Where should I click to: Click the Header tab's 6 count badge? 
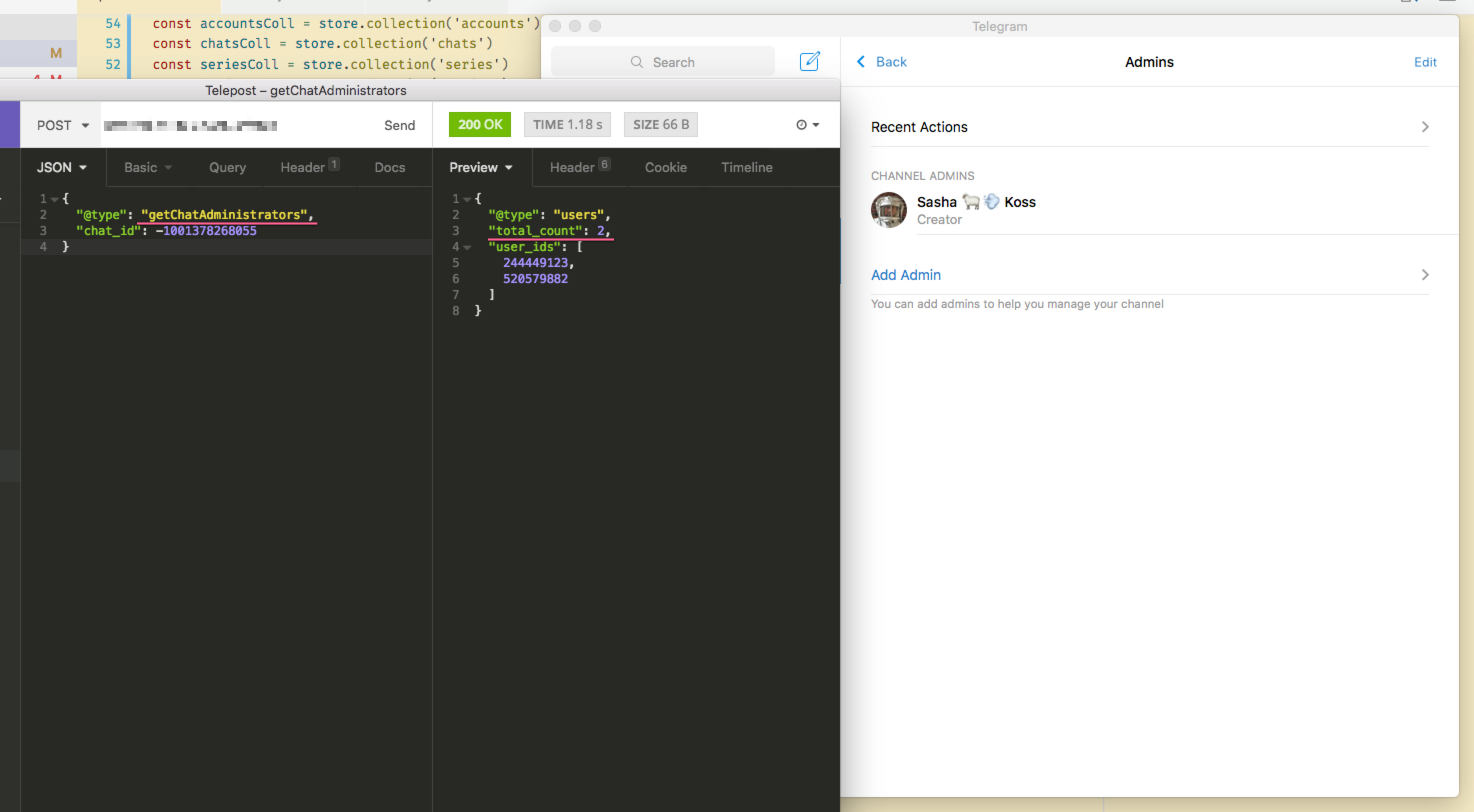pyautogui.click(x=602, y=162)
